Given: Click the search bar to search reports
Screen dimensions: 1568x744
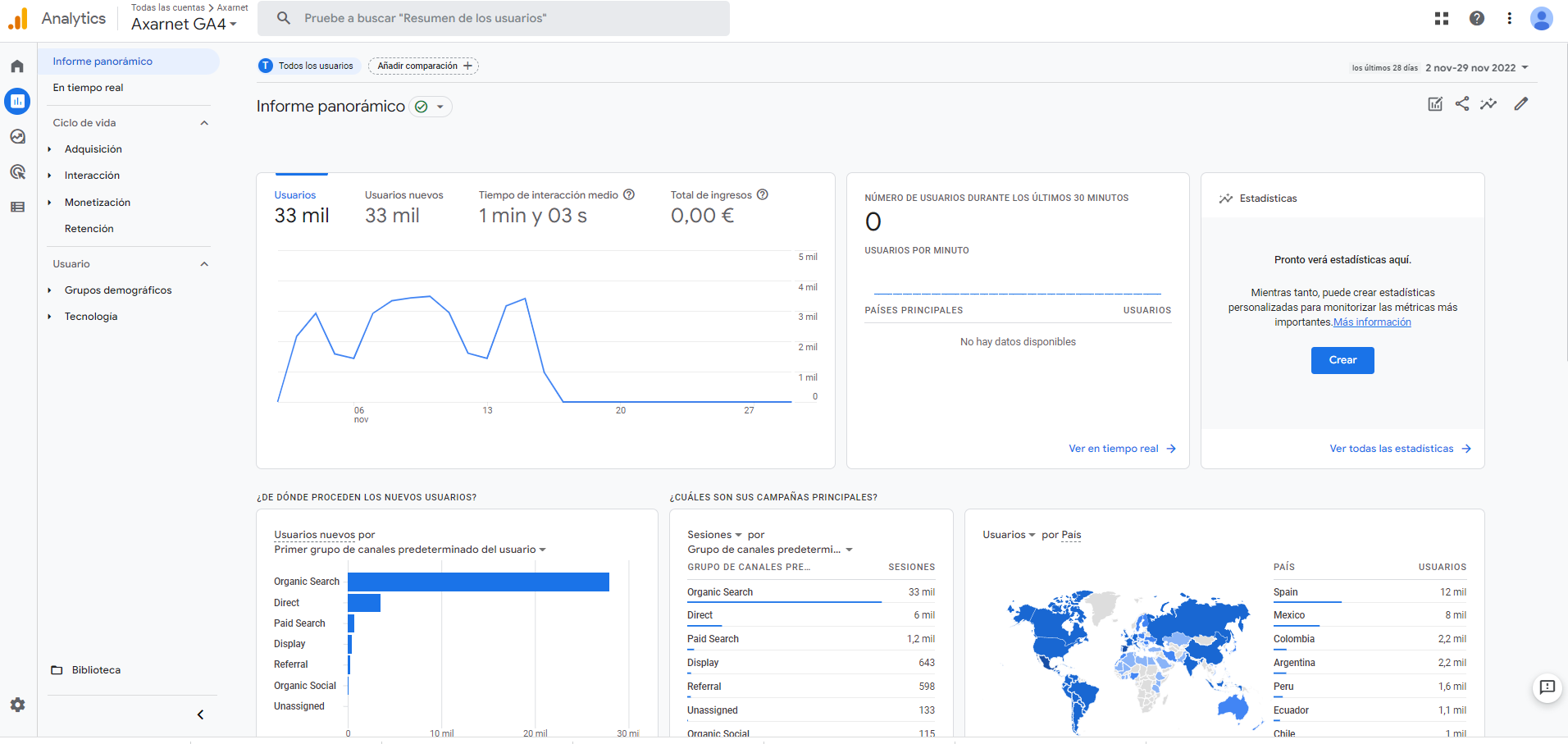Looking at the screenshot, I should point(493,17).
